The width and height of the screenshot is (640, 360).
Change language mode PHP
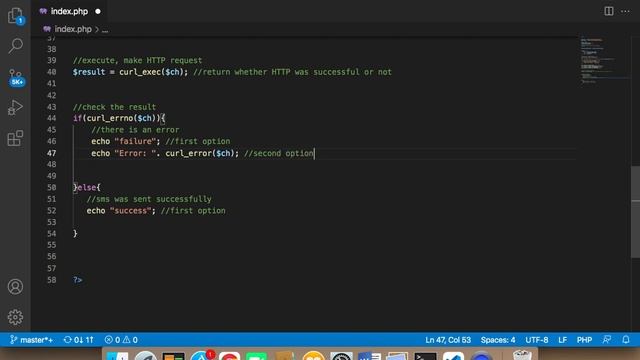pos(584,340)
